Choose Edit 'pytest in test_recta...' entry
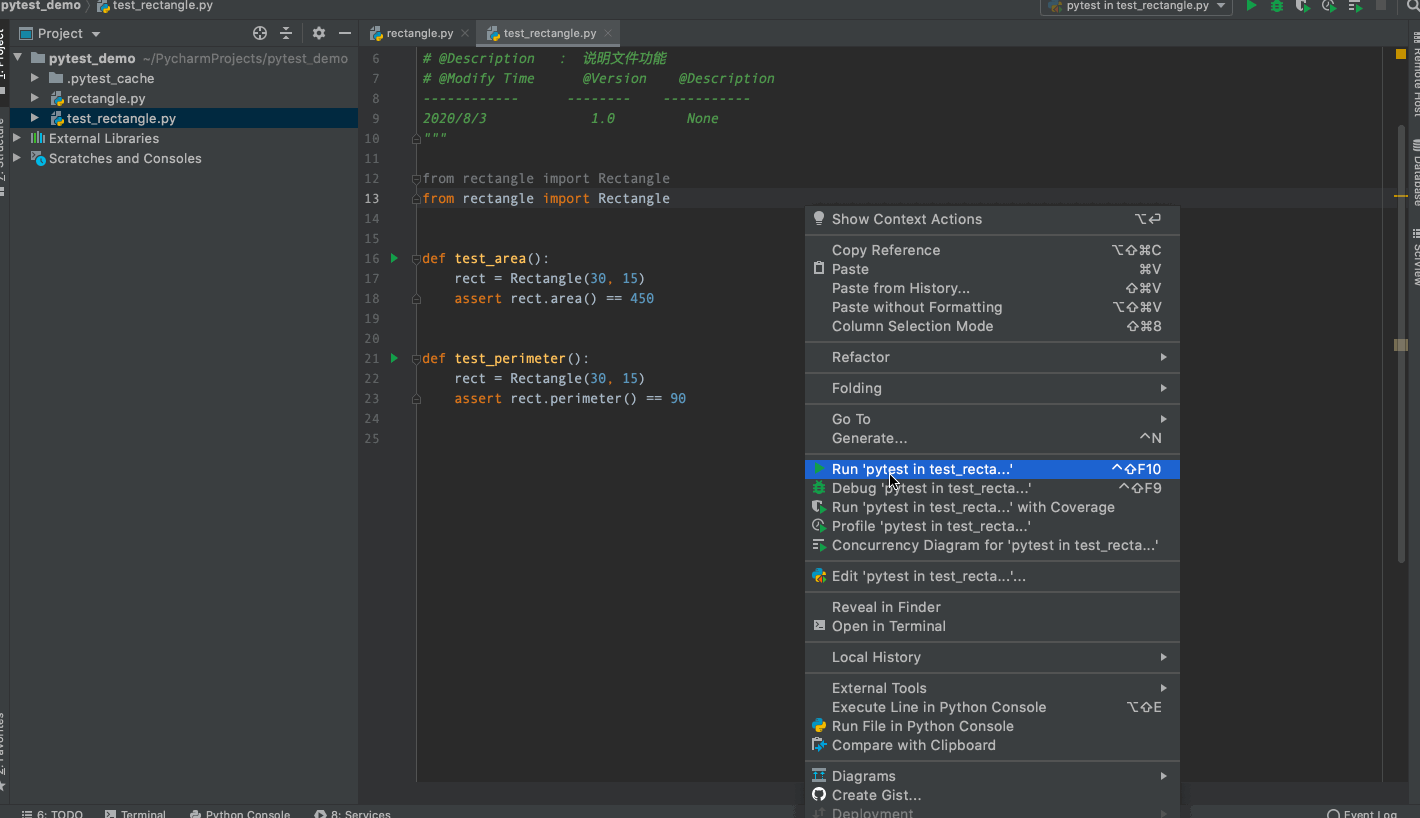 (x=992, y=576)
